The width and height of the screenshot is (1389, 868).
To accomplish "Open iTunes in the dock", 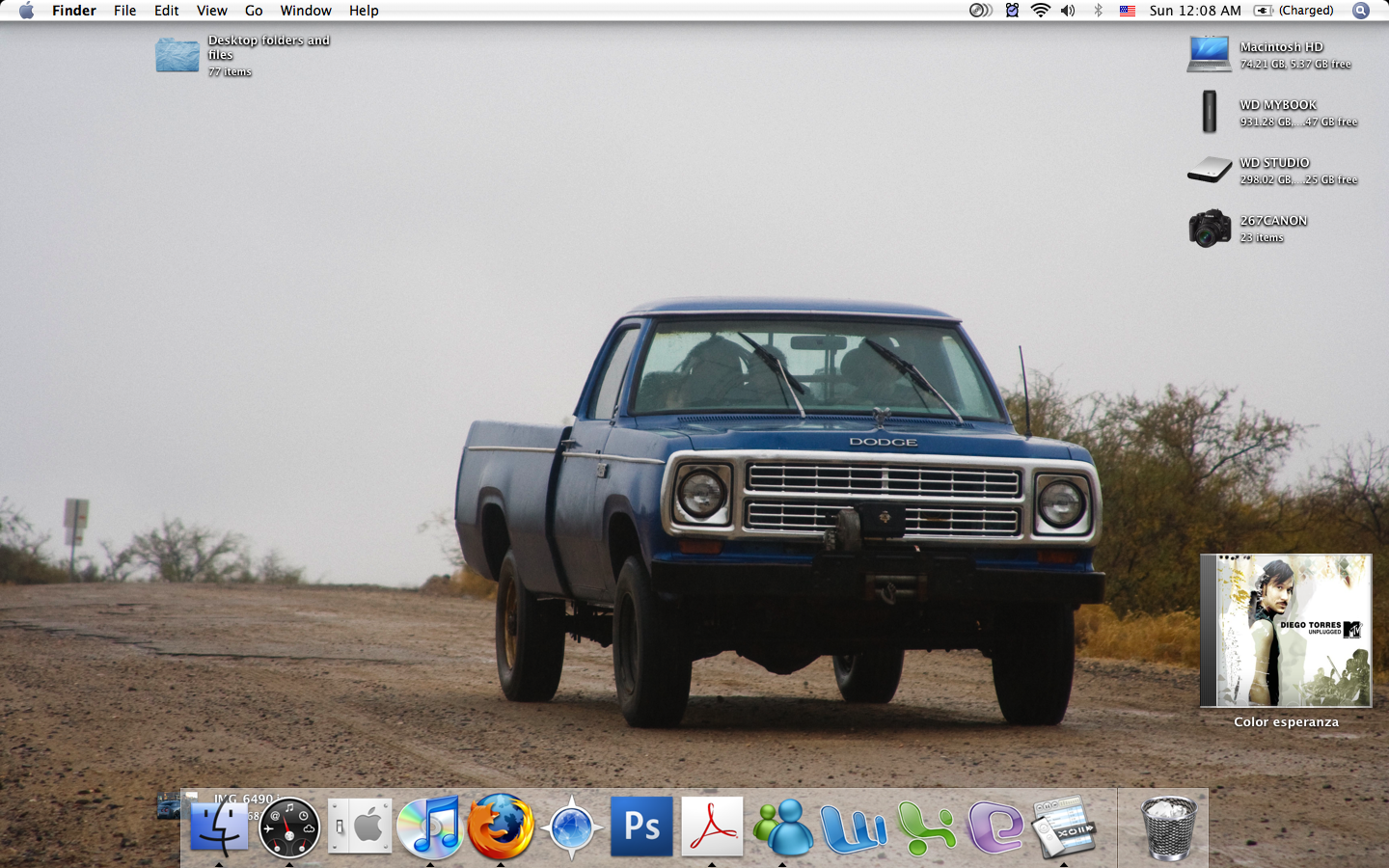I will (x=430, y=827).
